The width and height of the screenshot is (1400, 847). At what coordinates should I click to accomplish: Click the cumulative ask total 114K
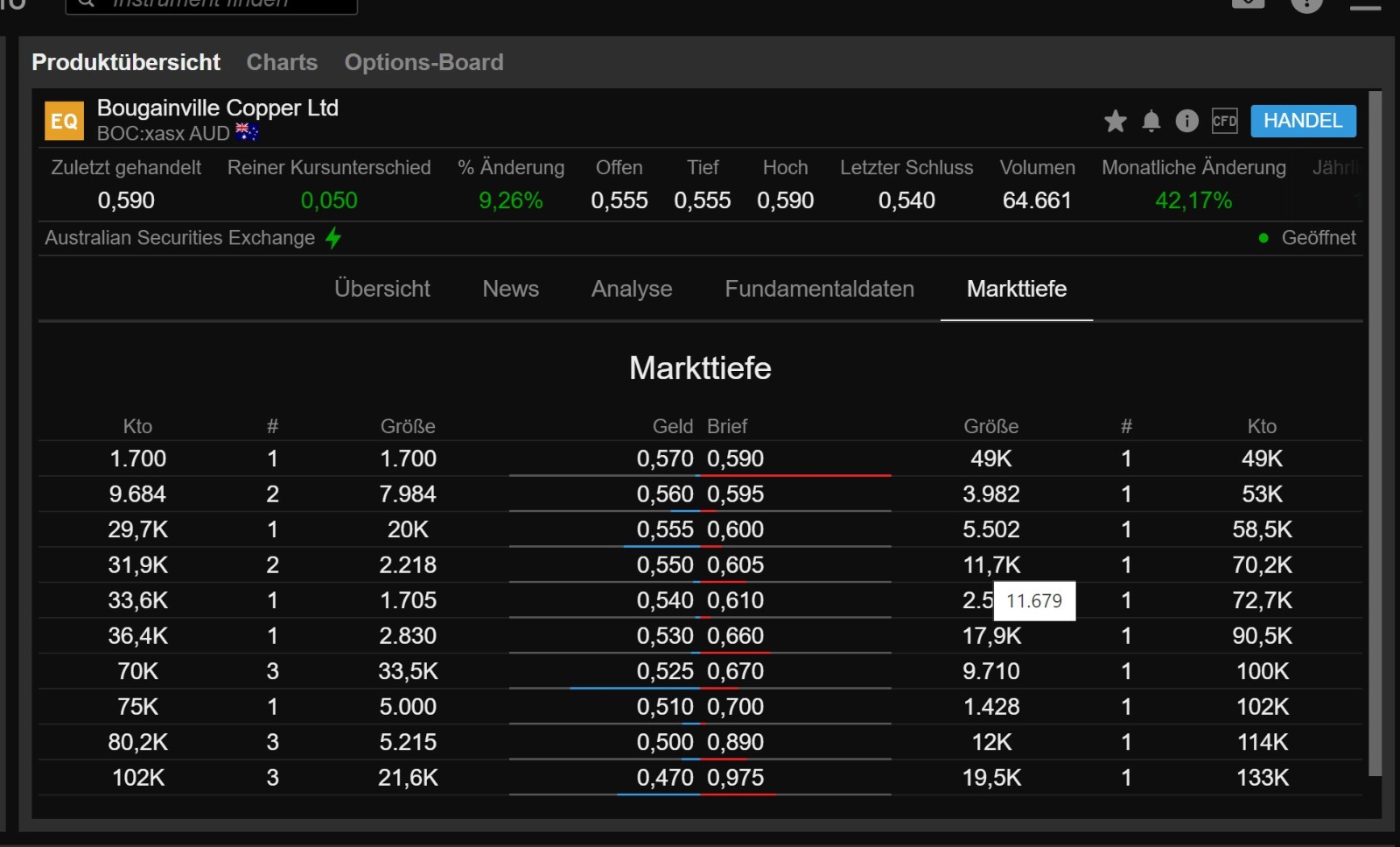(x=1262, y=742)
